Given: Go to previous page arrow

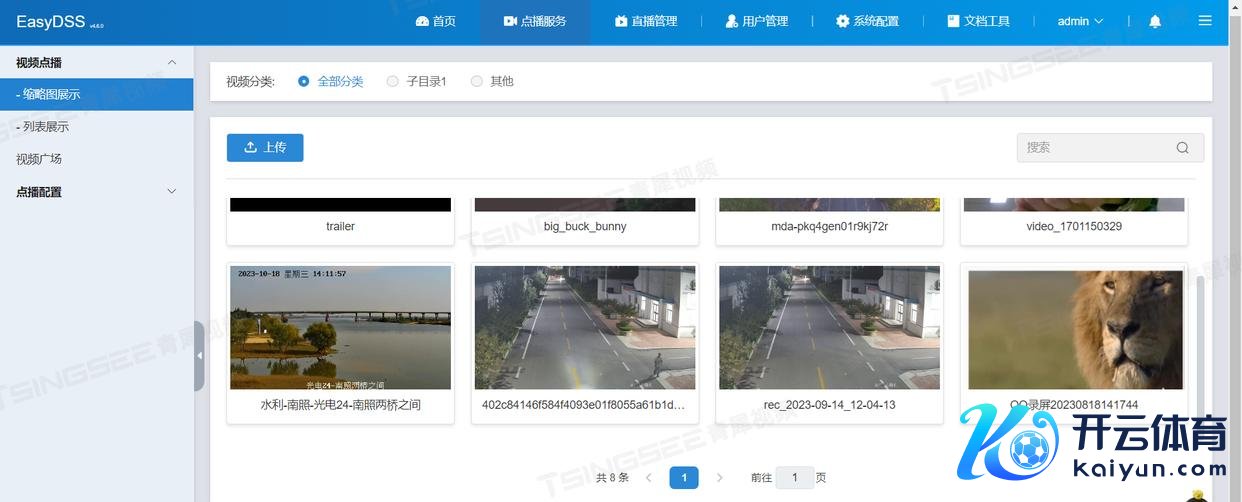Looking at the screenshot, I should click(x=648, y=478).
